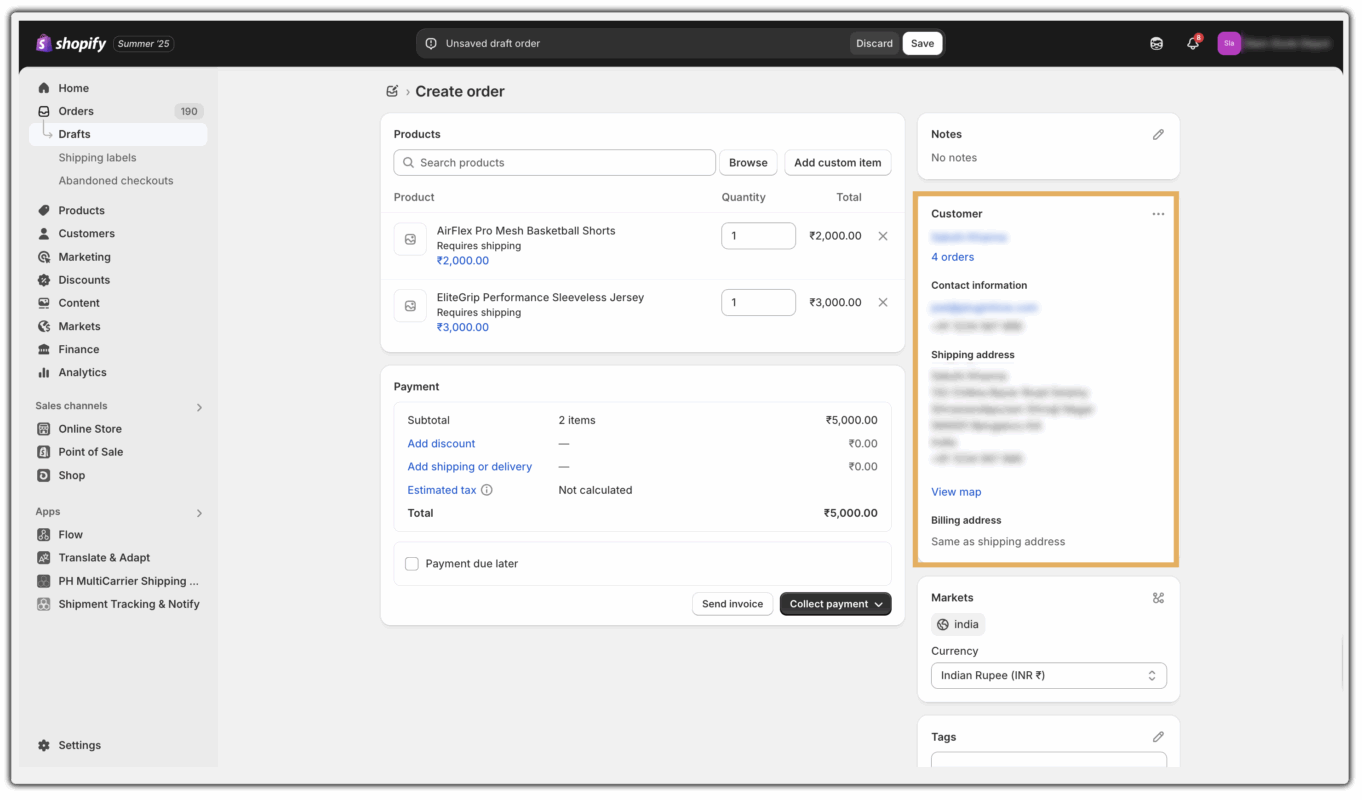Toggle the Payment due later checkbox
1362x800 pixels.
(412, 564)
